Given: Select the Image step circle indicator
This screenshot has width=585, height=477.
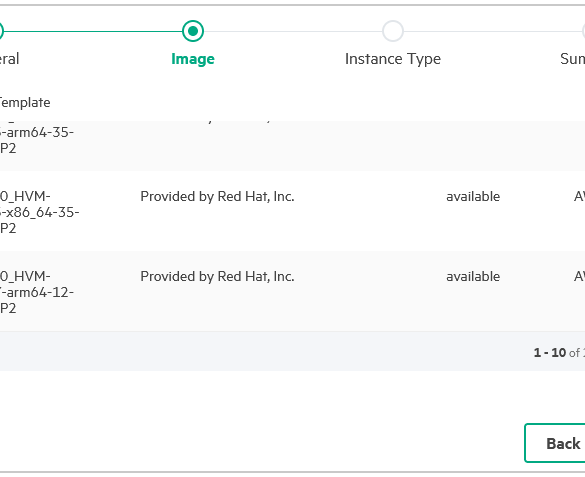Looking at the screenshot, I should pyautogui.click(x=193, y=31).
